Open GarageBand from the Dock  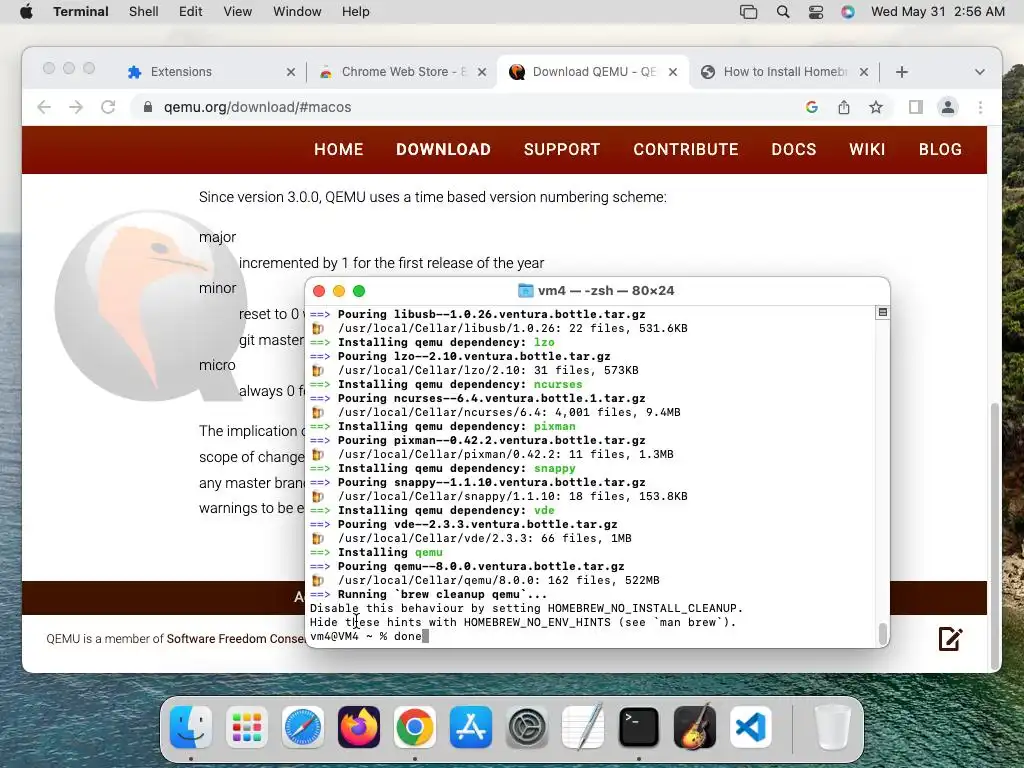[695, 727]
